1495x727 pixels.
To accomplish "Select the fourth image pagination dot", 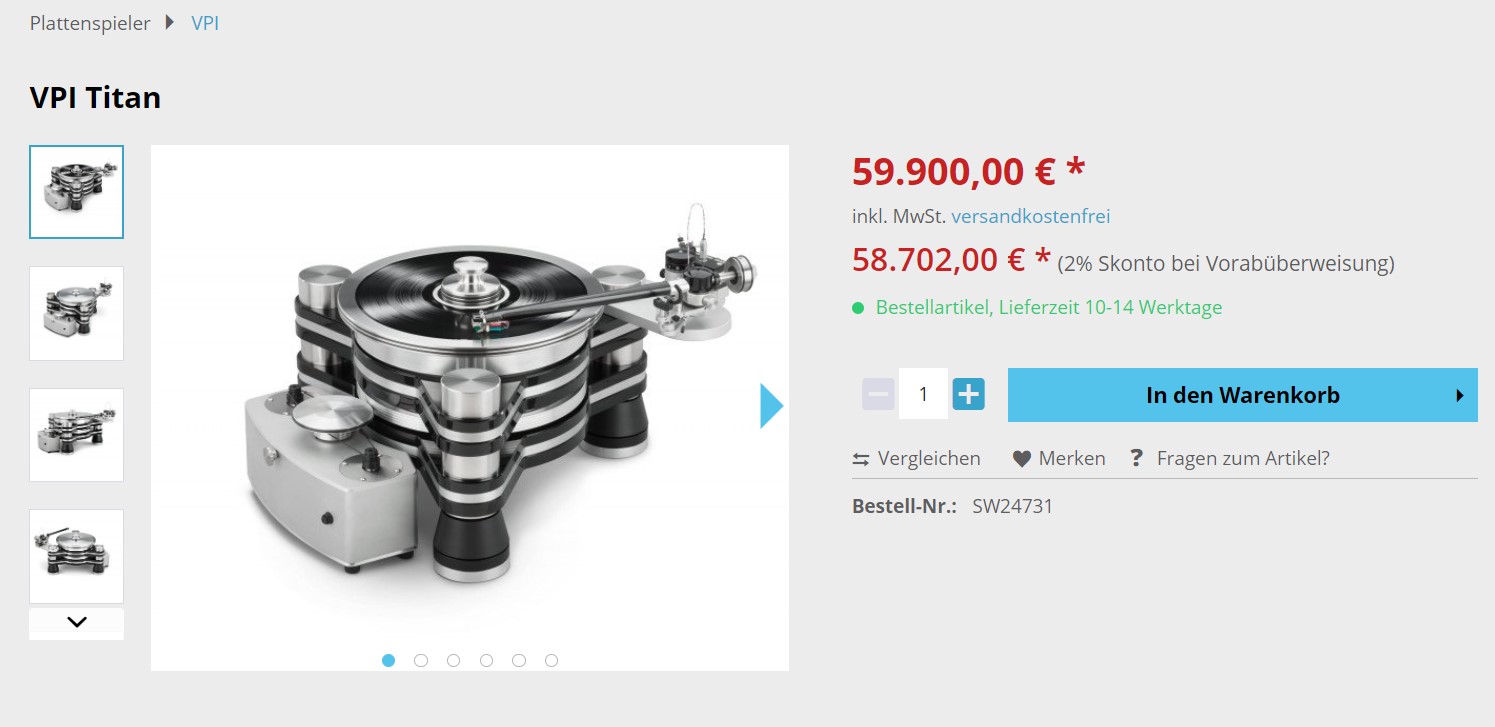I will (x=486, y=660).
